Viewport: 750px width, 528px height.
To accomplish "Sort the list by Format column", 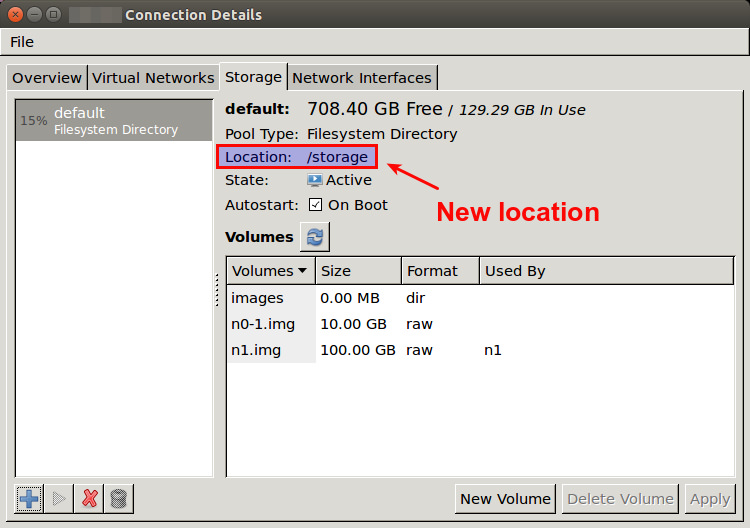I will pyautogui.click(x=440, y=271).
